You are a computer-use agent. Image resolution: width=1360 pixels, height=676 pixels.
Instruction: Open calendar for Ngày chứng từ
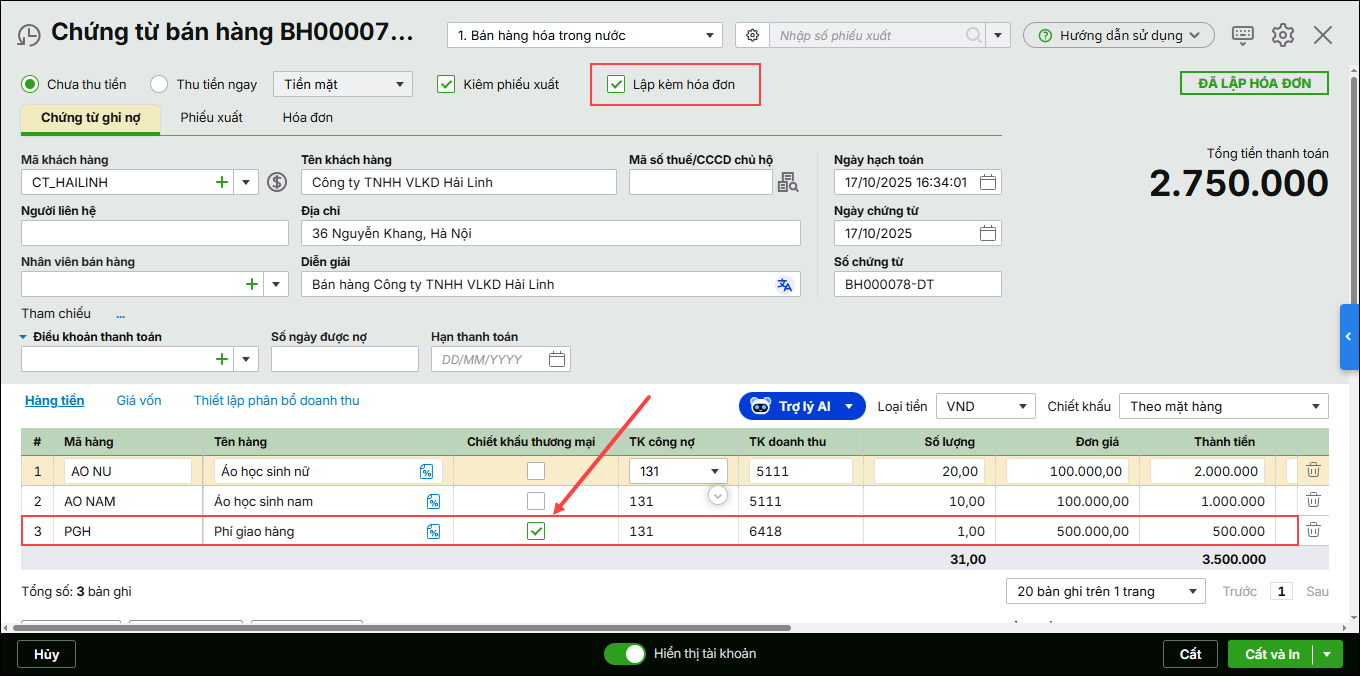point(987,234)
